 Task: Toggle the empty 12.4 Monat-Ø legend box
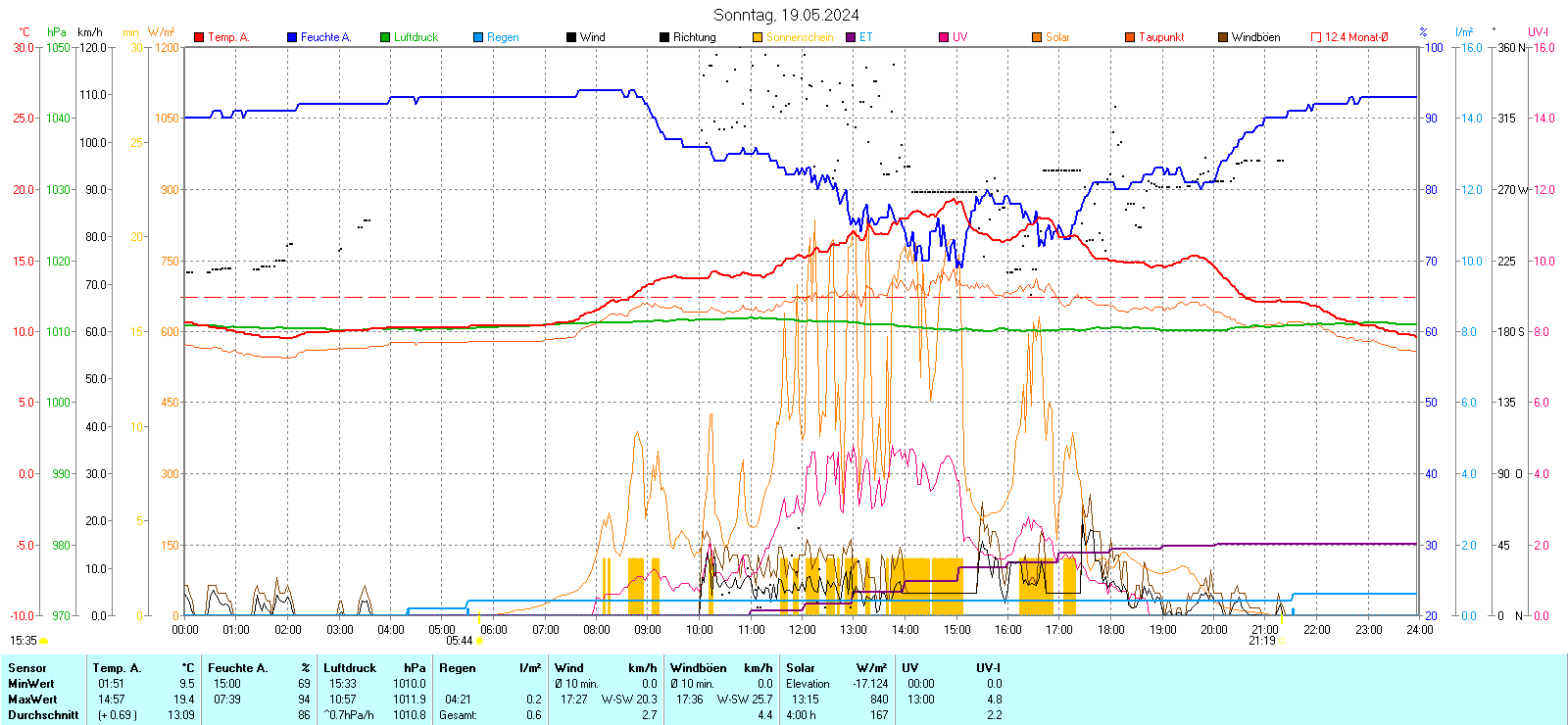click(1316, 37)
